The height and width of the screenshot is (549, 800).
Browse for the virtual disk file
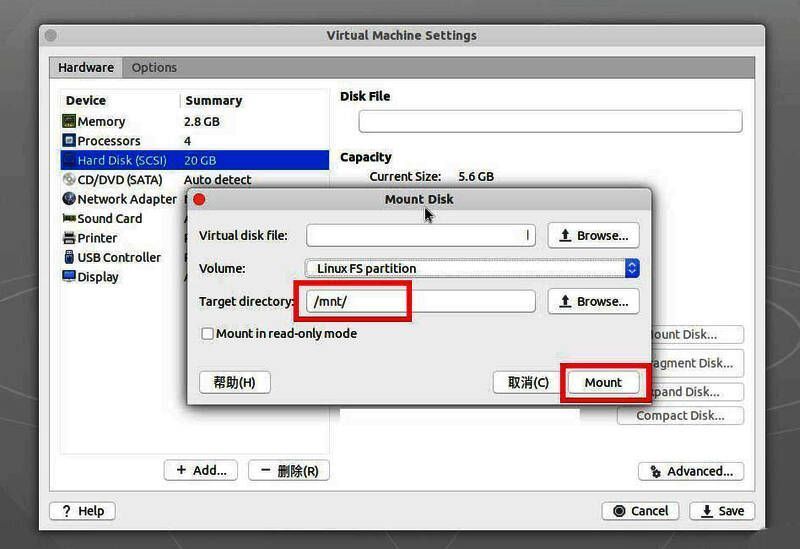pyautogui.click(x=593, y=236)
